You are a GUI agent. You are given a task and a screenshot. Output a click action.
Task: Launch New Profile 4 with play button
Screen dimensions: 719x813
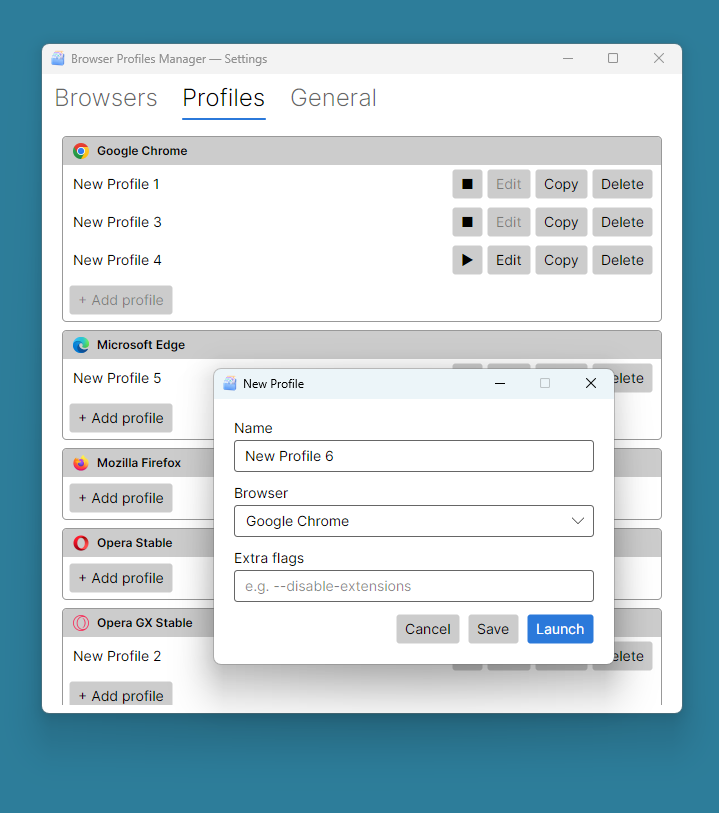467,260
